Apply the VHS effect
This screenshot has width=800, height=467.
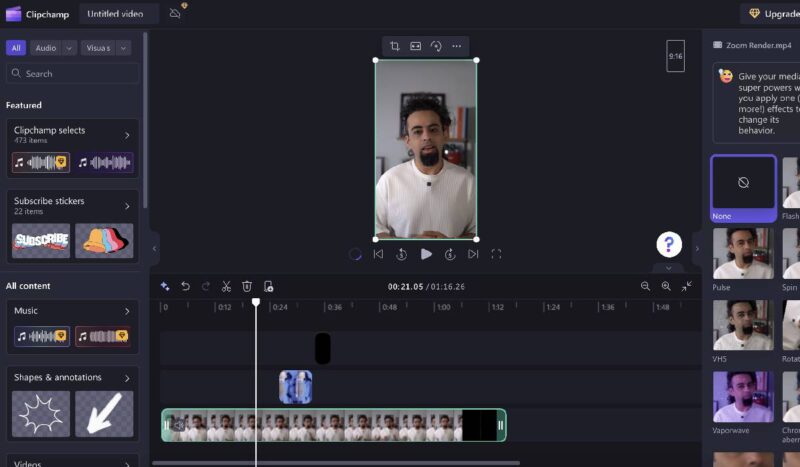point(743,325)
